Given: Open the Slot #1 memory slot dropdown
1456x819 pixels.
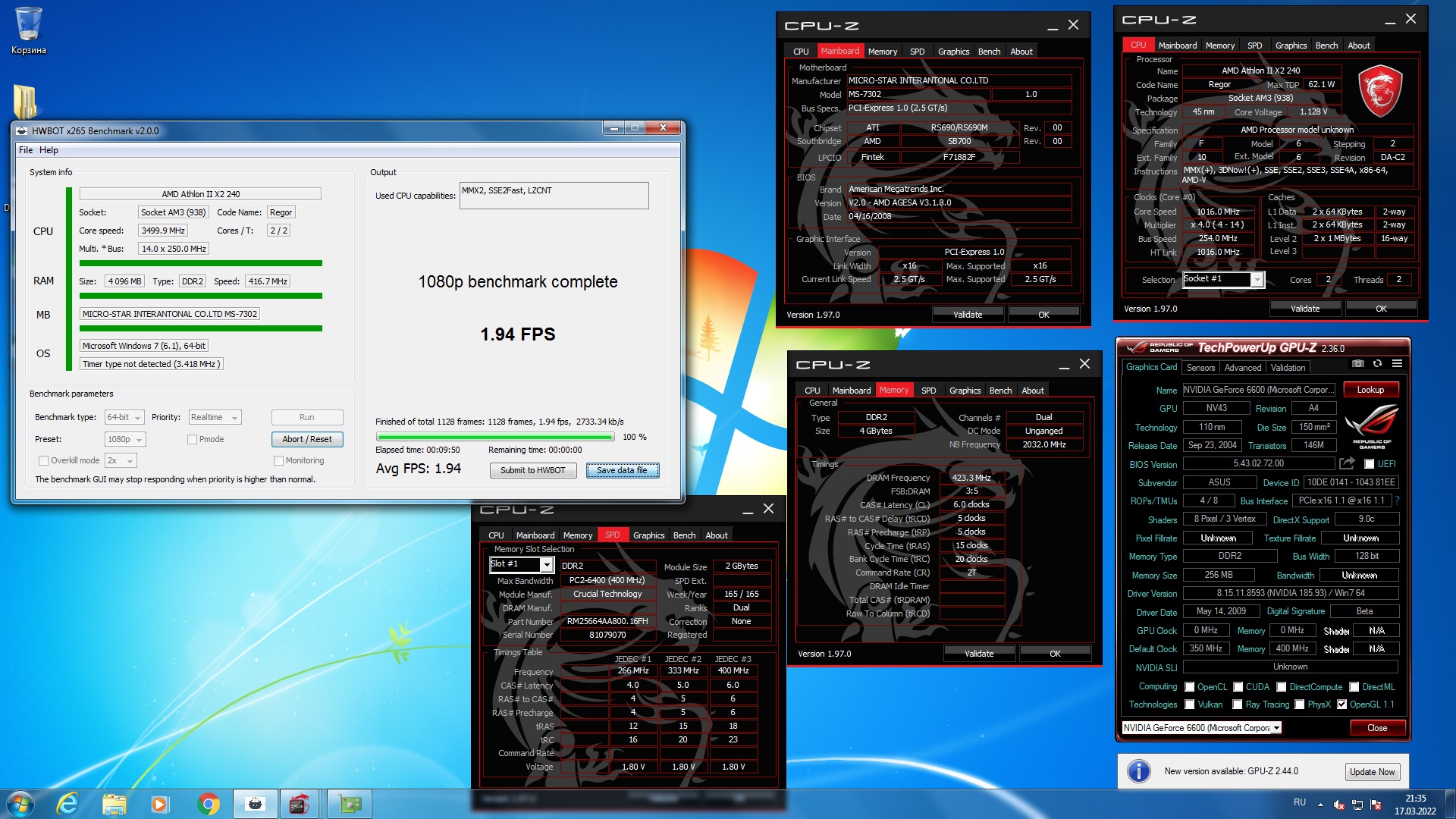Looking at the screenshot, I should coord(522,564).
